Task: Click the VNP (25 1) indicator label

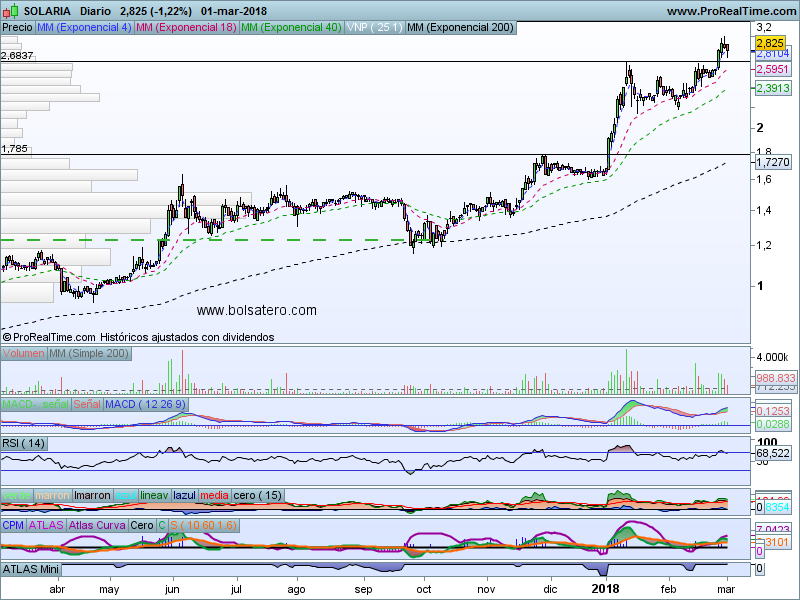Action: click(374, 27)
